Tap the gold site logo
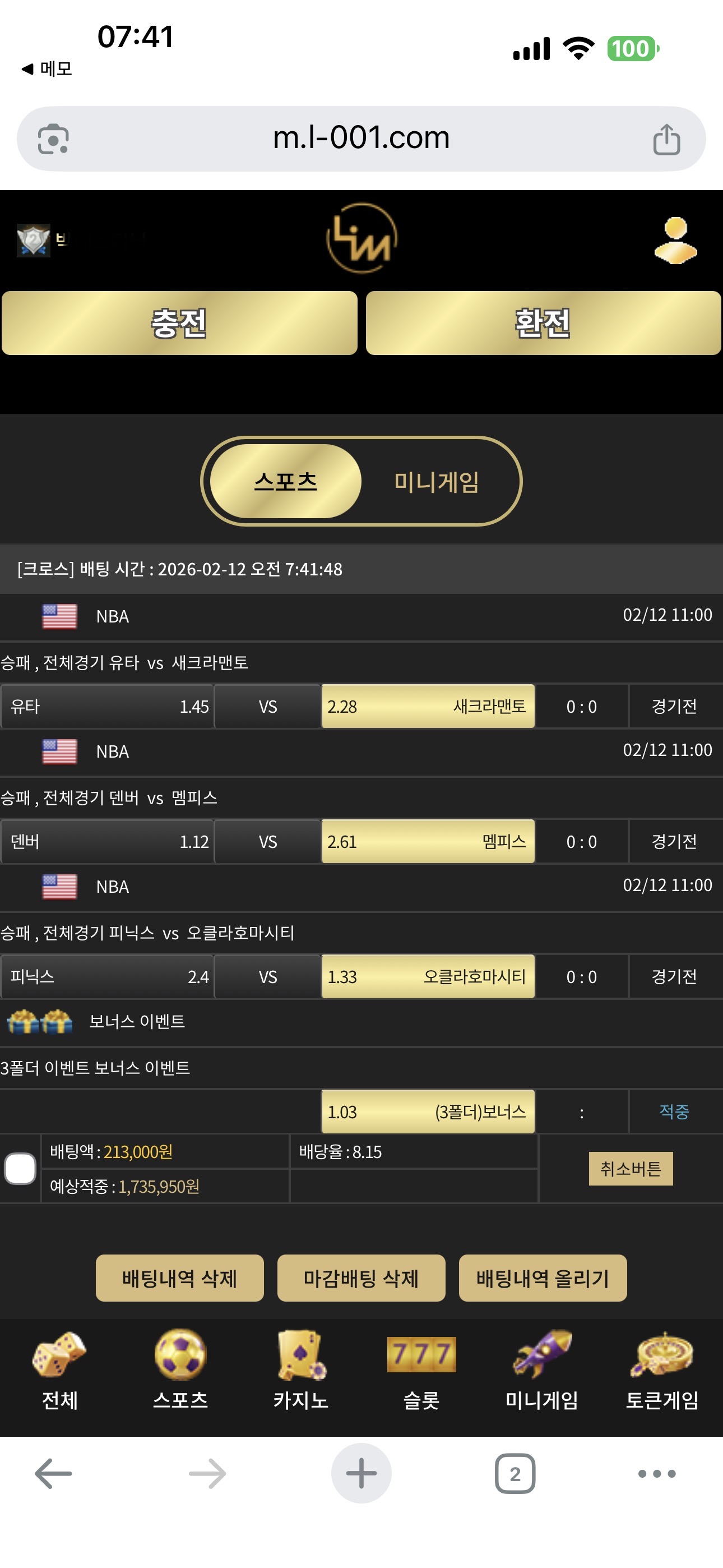The image size is (723, 1568). coord(361,238)
